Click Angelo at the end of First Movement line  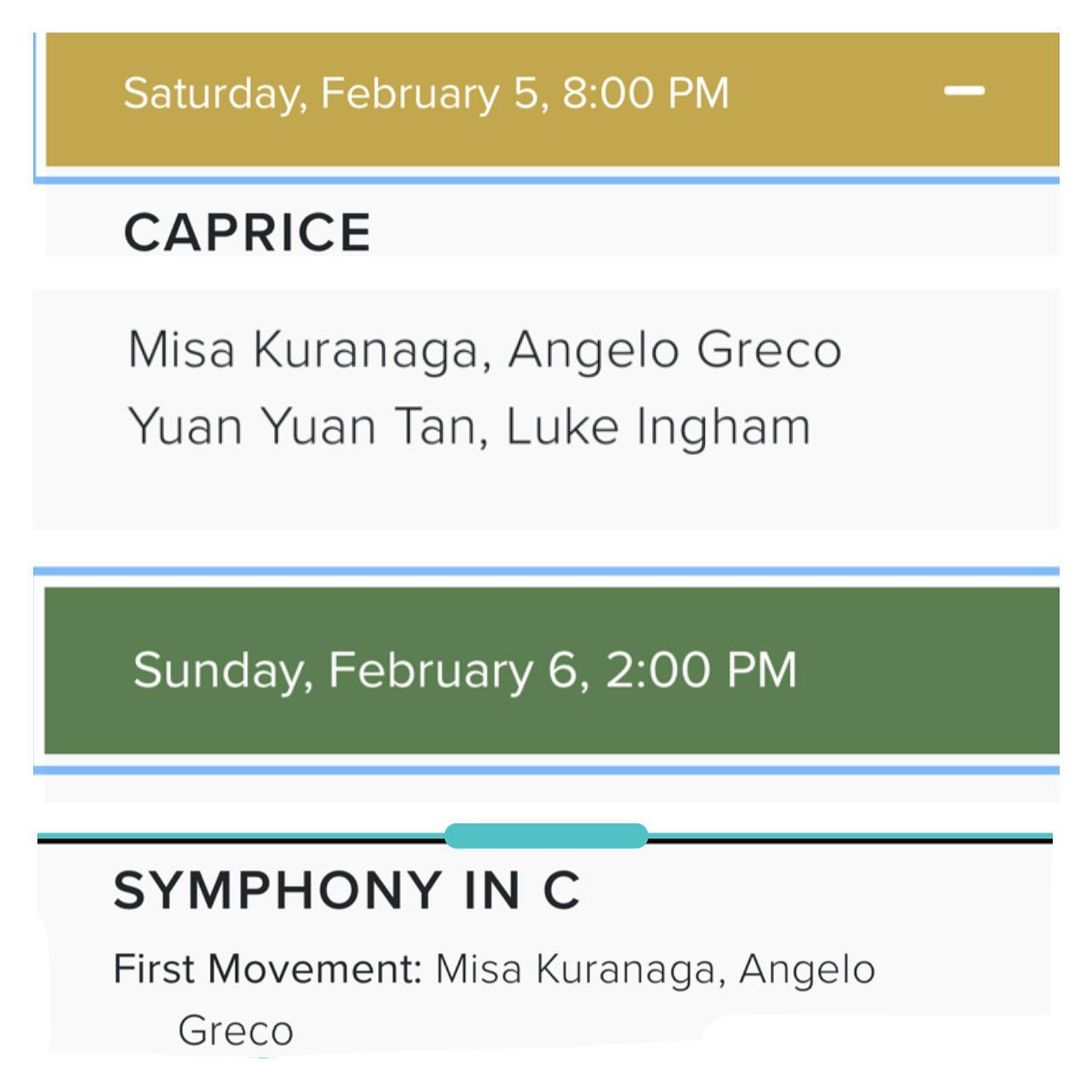(807, 969)
